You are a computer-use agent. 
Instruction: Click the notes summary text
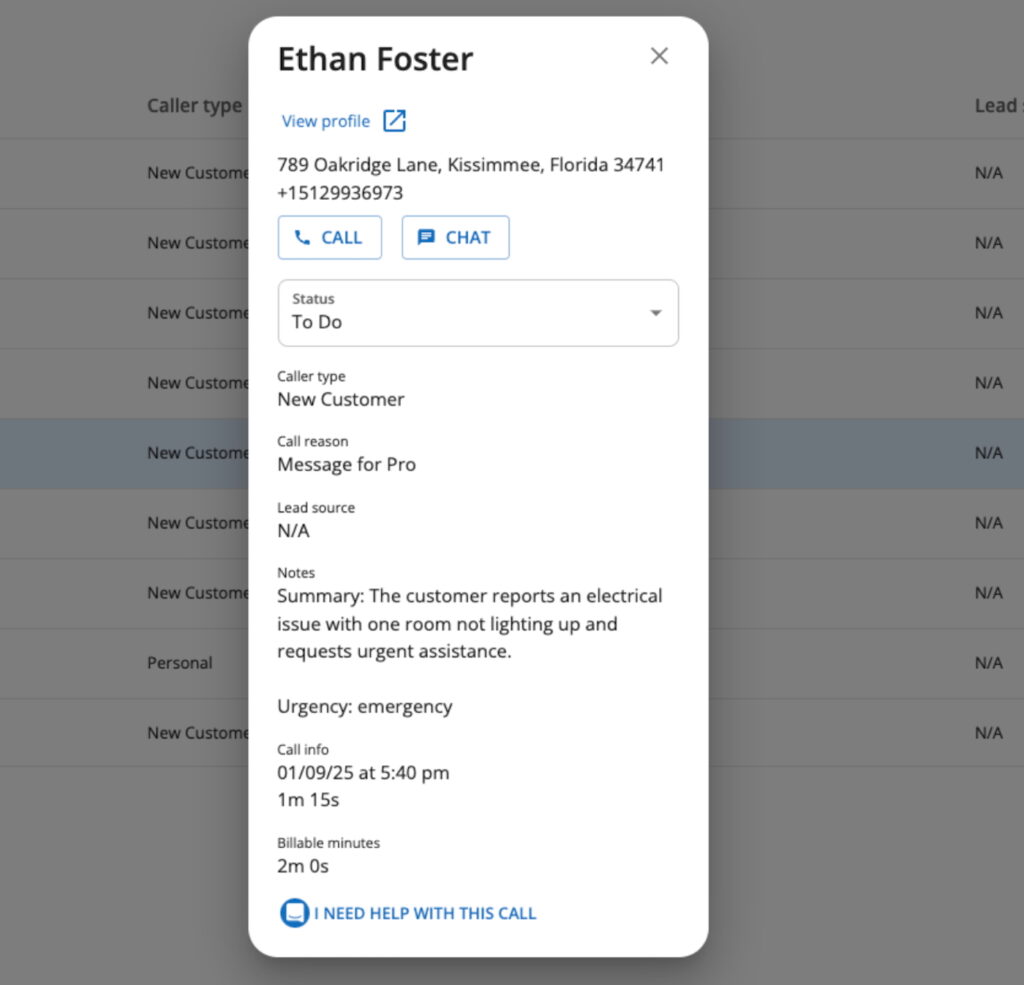pos(470,624)
